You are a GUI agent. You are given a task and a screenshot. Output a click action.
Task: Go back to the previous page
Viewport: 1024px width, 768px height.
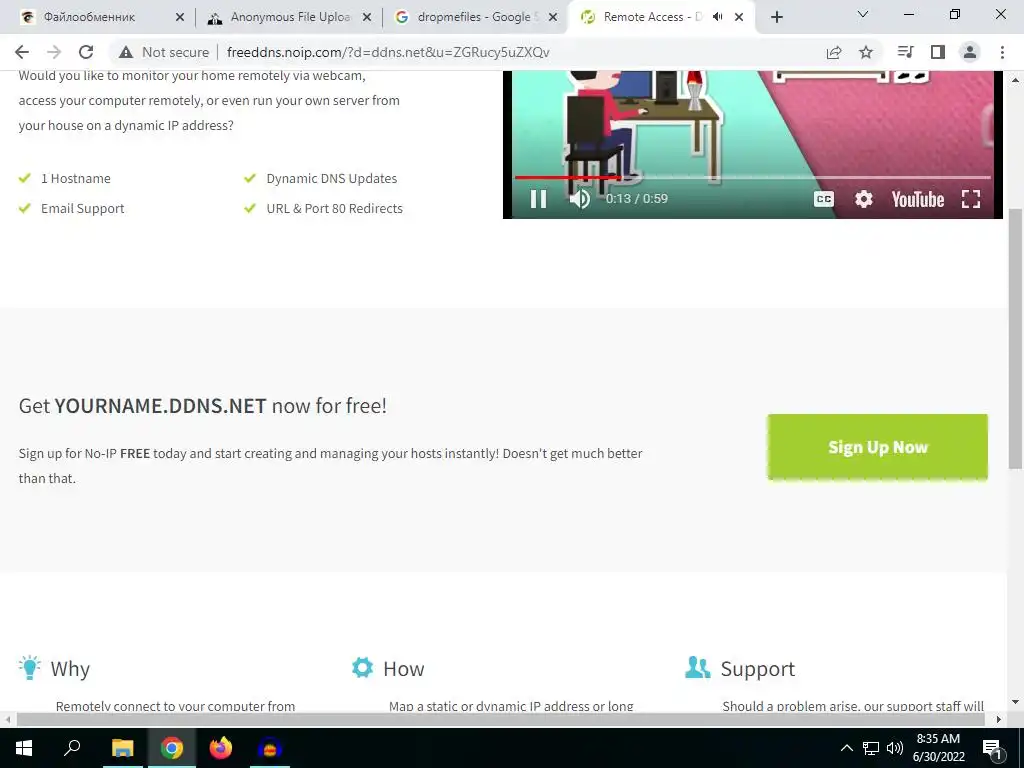click(x=22, y=52)
